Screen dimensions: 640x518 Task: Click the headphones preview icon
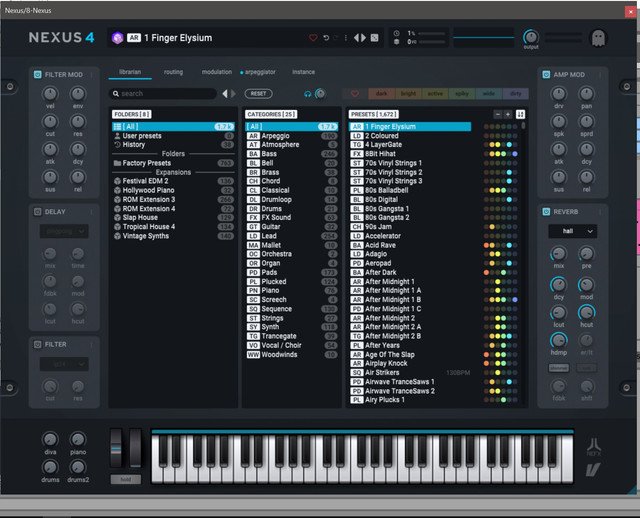(x=307, y=94)
